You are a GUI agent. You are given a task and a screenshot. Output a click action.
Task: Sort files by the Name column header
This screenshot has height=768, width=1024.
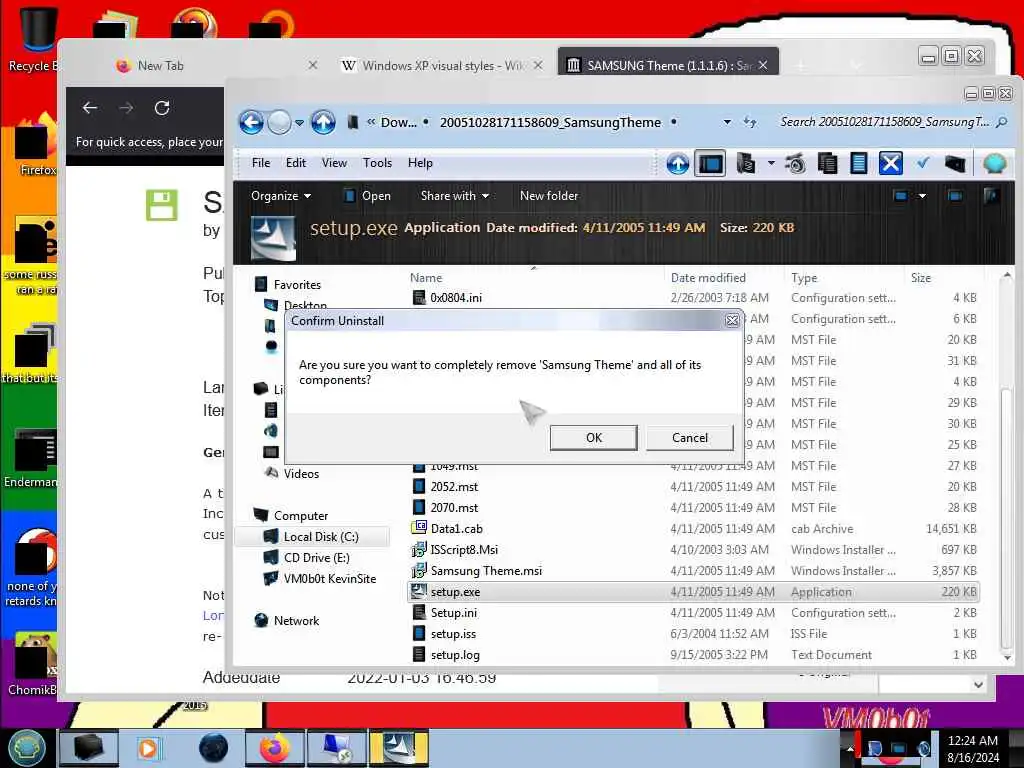click(426, 278)
